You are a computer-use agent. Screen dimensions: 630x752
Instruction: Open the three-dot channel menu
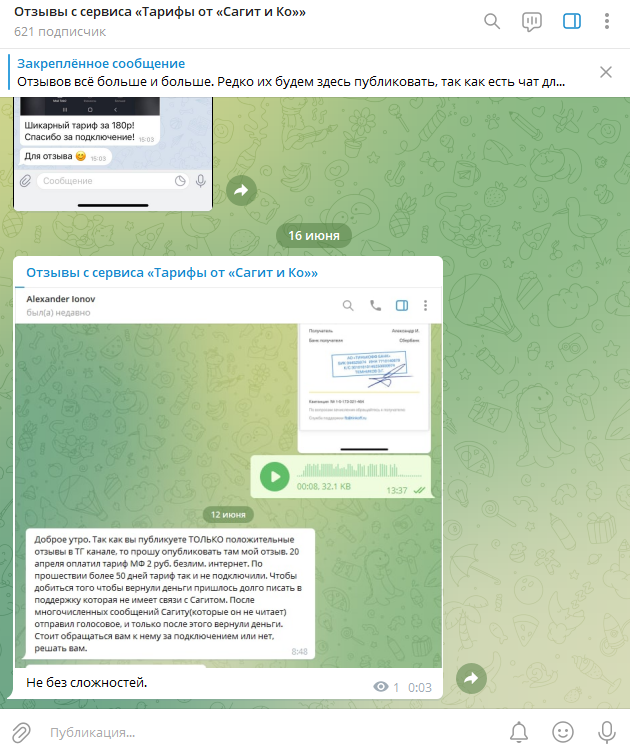(x=607, y=21)
